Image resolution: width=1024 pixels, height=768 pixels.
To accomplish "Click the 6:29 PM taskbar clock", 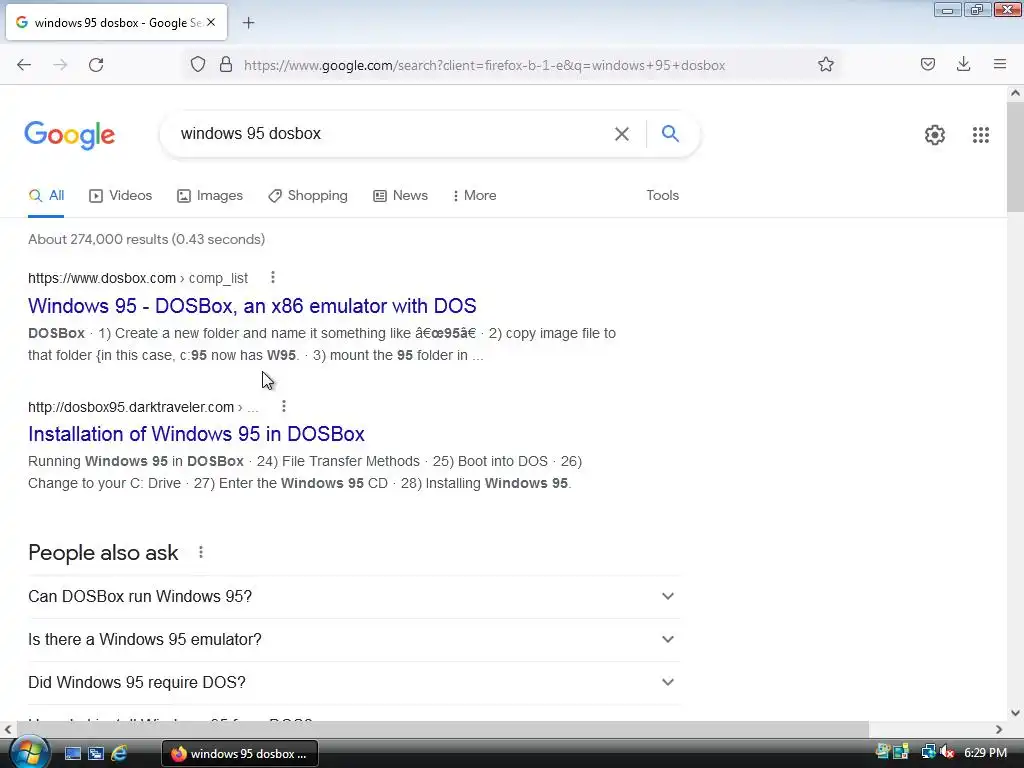I will [x=985, y=753].
